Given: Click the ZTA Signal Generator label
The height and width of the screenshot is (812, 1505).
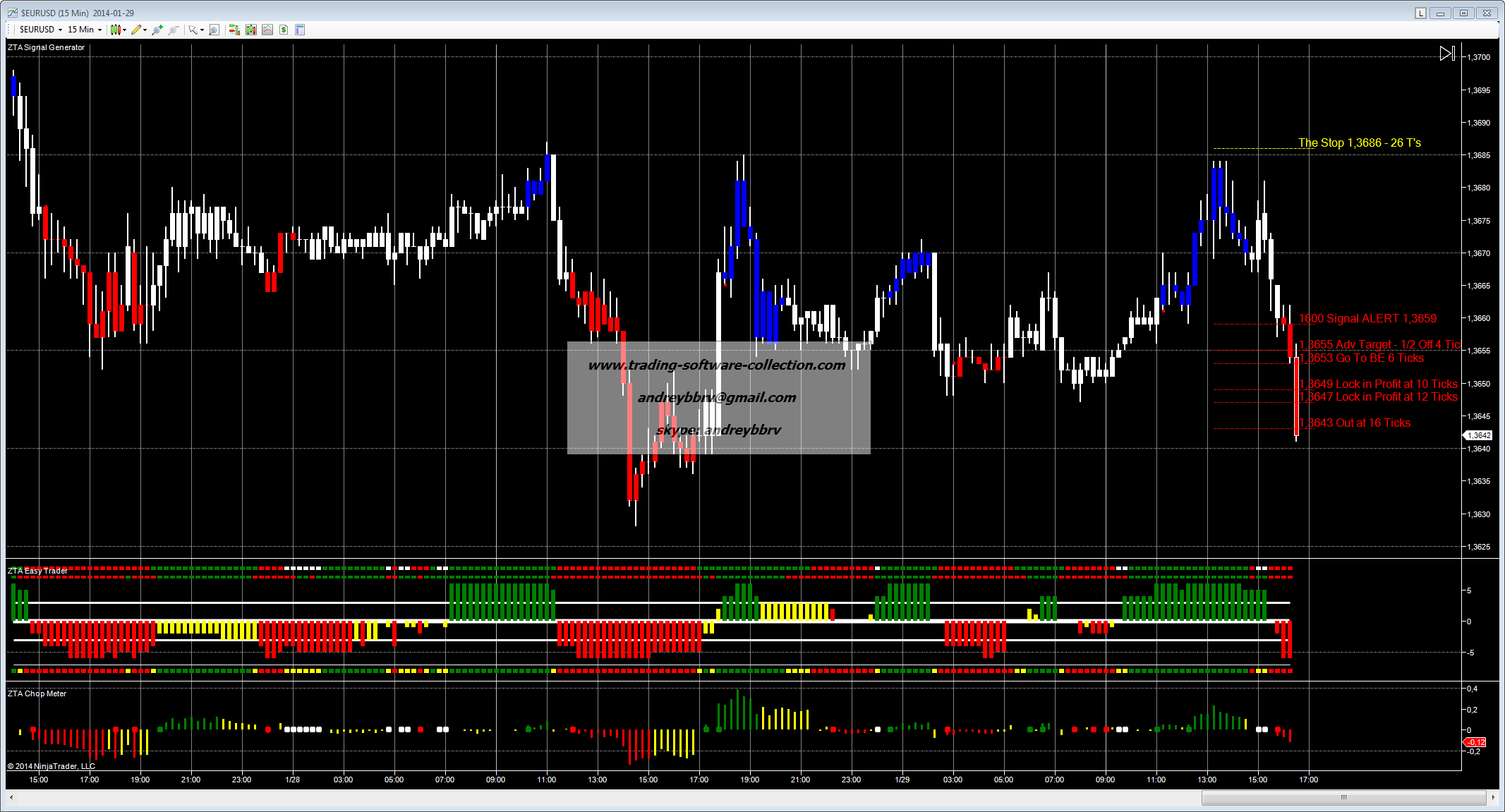Looking at the screenshot, I should click(46, 47).
